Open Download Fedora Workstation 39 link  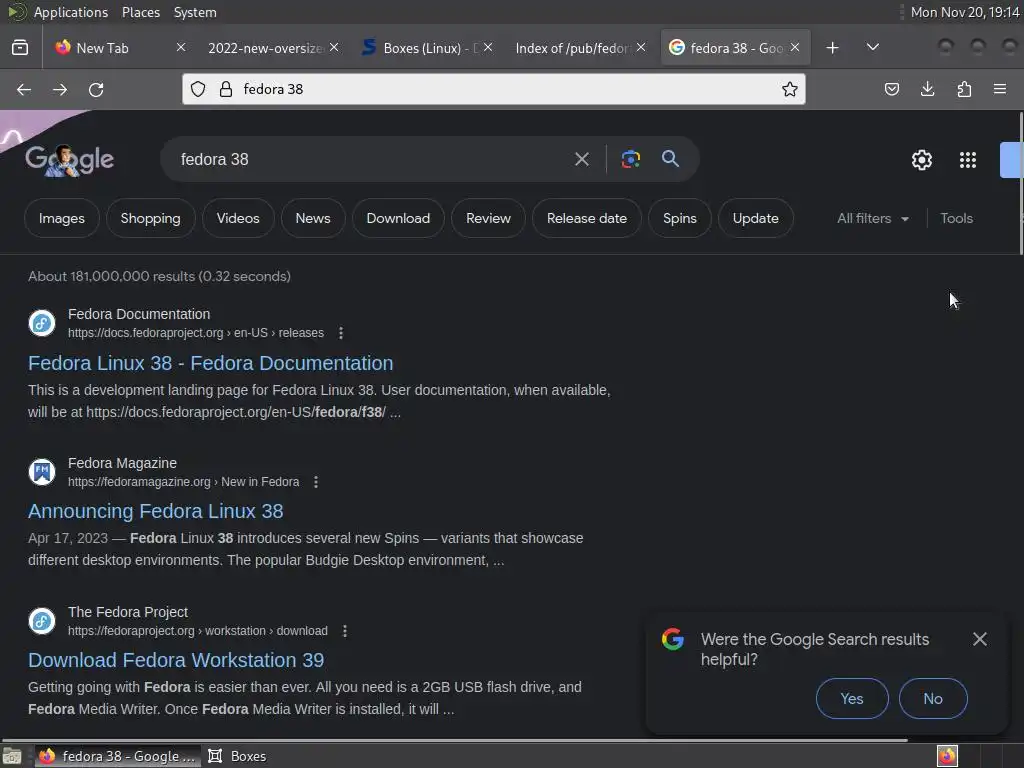(176, 660)
